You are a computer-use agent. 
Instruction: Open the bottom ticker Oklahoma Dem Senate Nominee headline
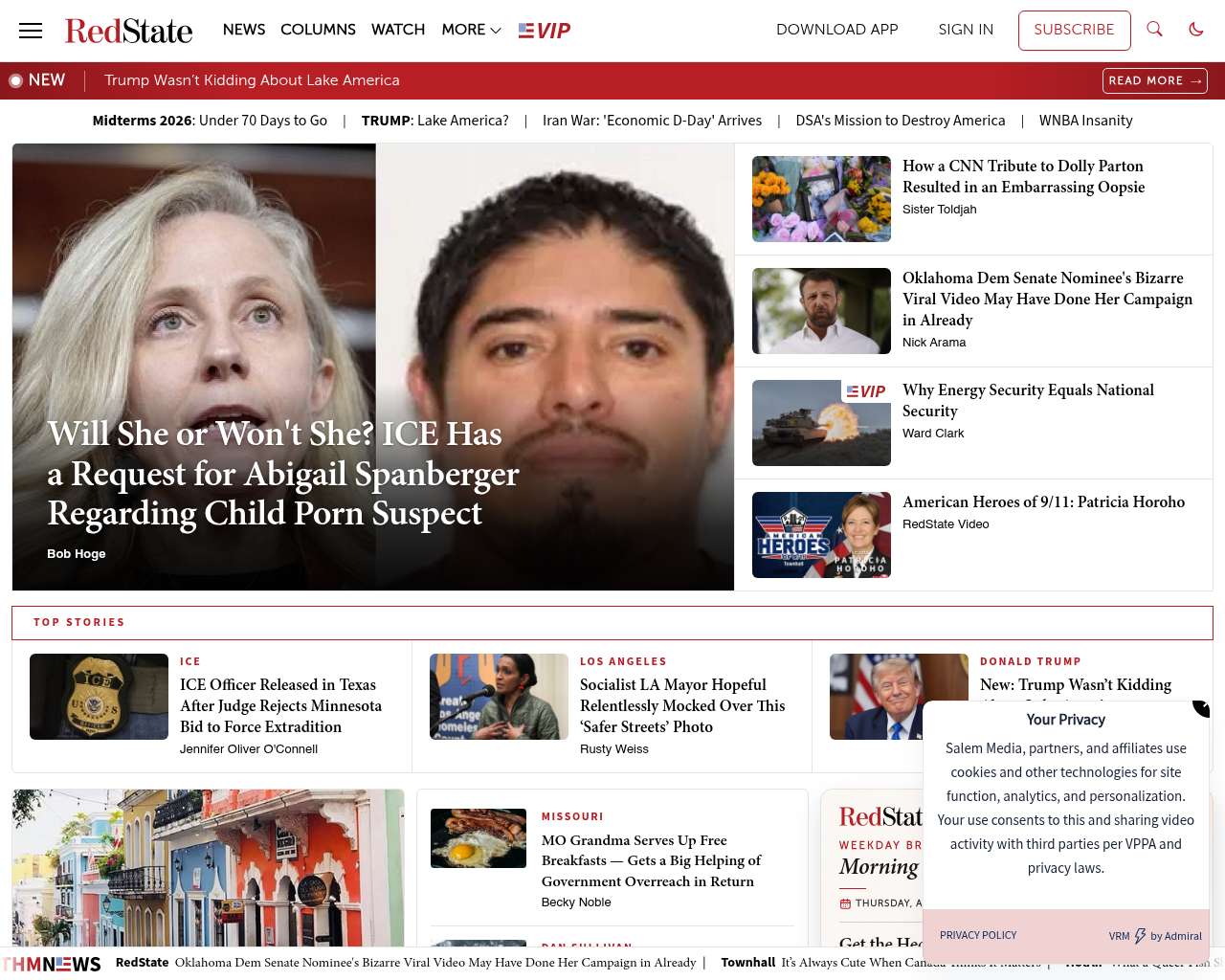coord(435,963)
